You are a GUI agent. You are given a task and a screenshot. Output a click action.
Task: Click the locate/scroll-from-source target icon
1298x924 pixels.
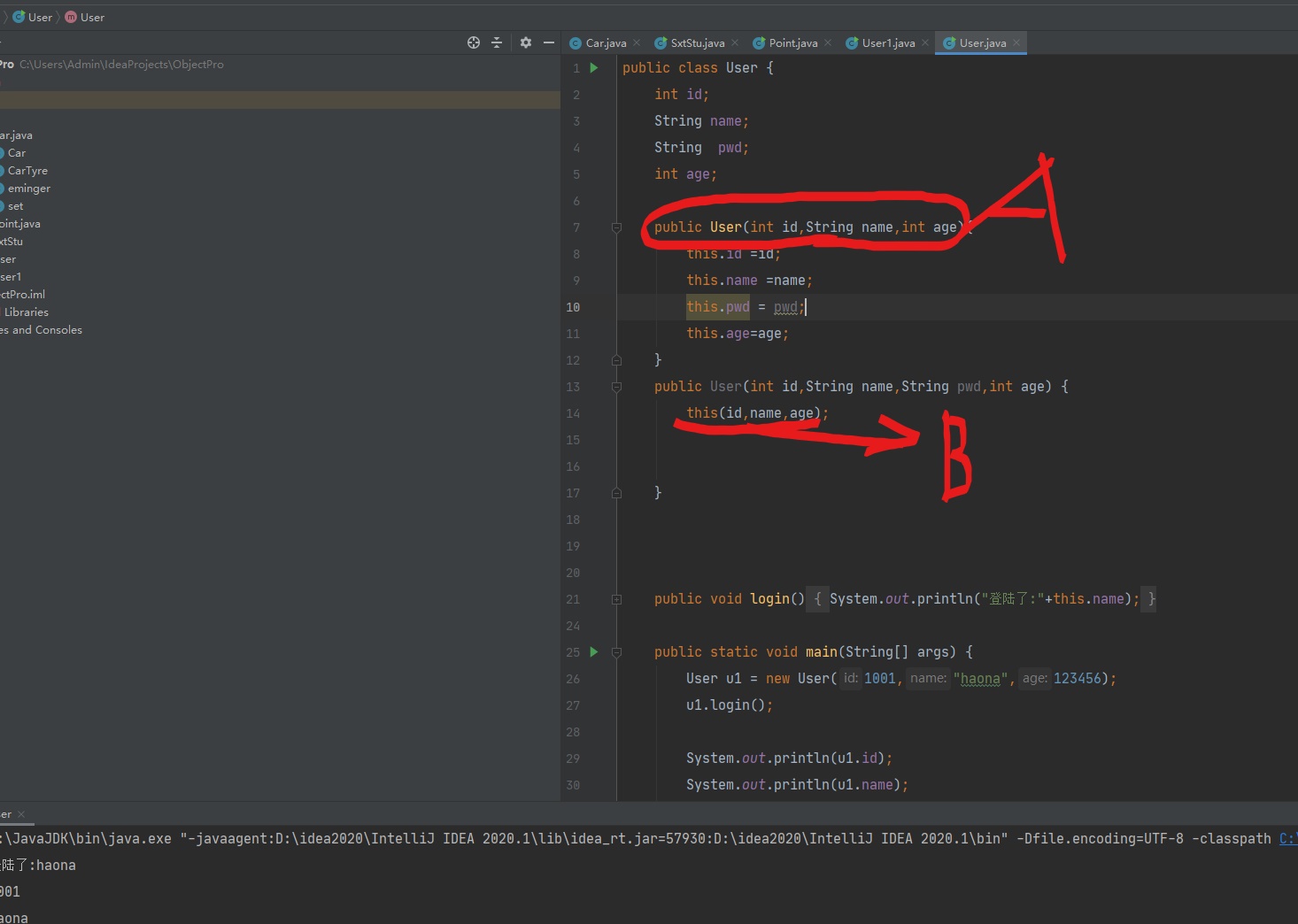coord(474,42)
